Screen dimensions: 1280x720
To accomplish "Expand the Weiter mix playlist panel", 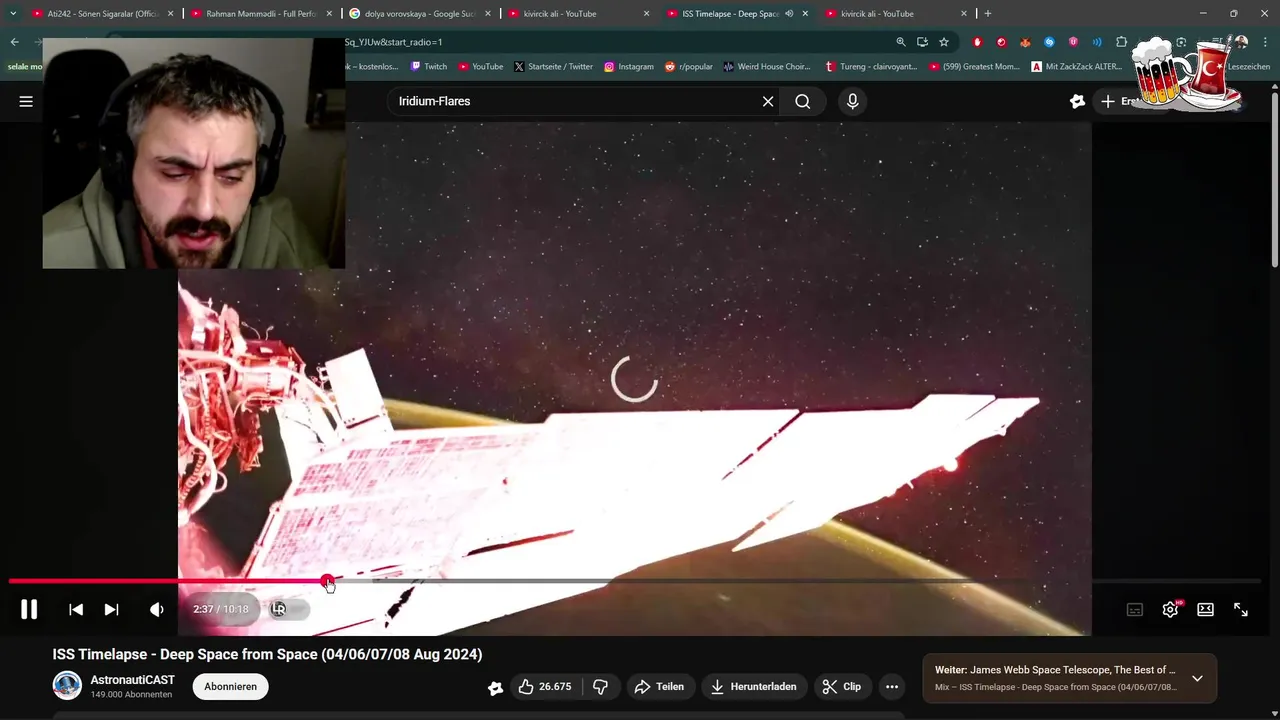I will (1197, 679).
